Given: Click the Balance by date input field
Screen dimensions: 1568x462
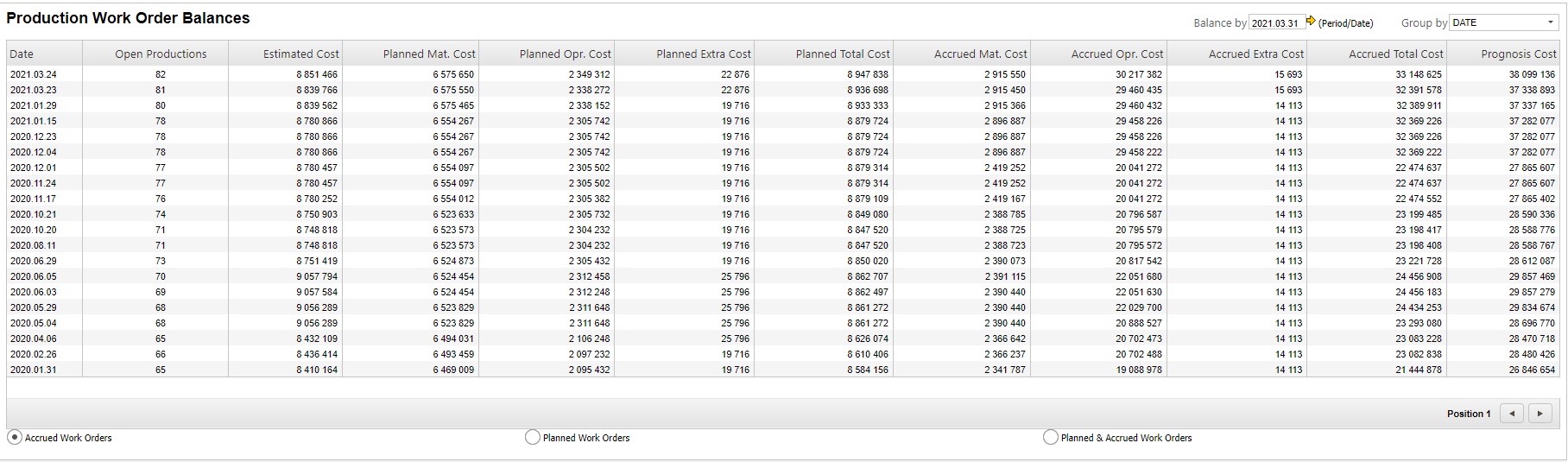Looking at the screenshot, I should pos(1275,23).
